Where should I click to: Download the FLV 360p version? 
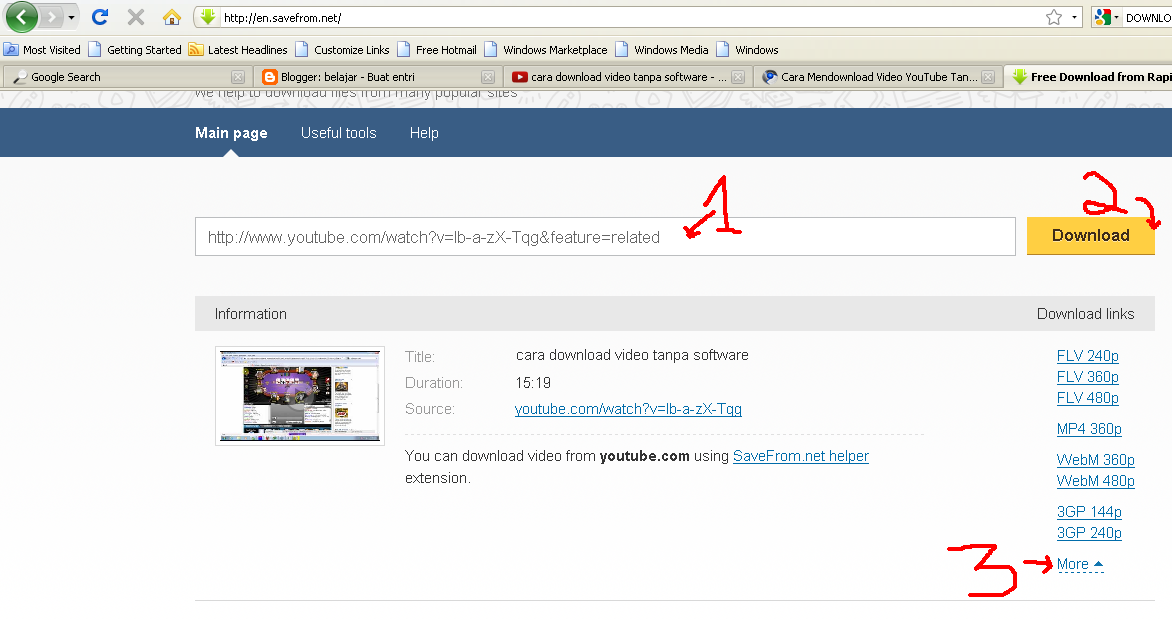click(1088, 377)
